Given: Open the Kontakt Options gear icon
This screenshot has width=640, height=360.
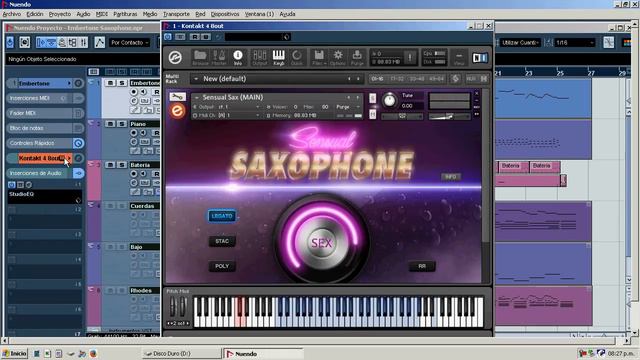Looking at the screenshot, I should click(338, 57).
